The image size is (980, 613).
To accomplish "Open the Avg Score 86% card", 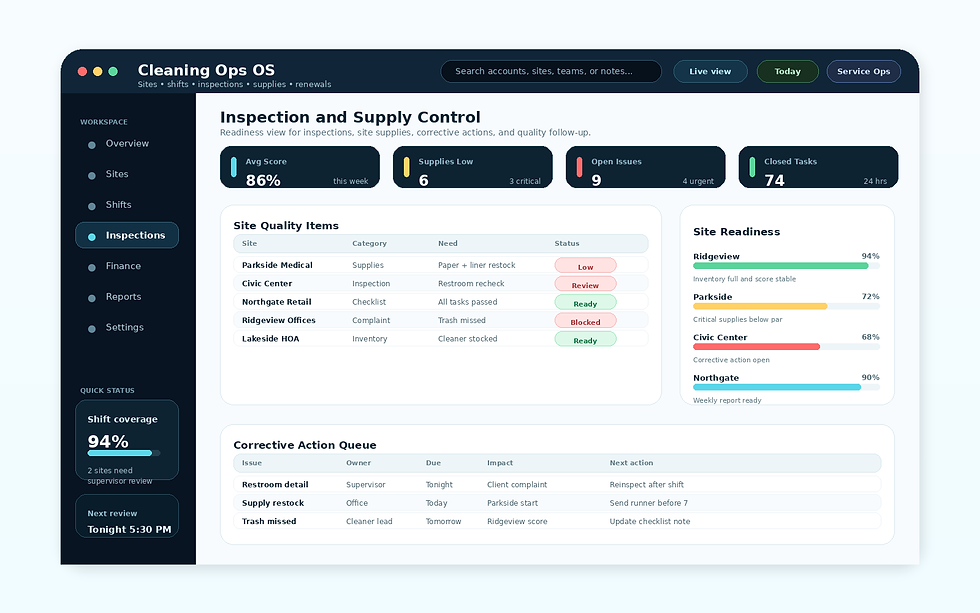I will 300,167.
